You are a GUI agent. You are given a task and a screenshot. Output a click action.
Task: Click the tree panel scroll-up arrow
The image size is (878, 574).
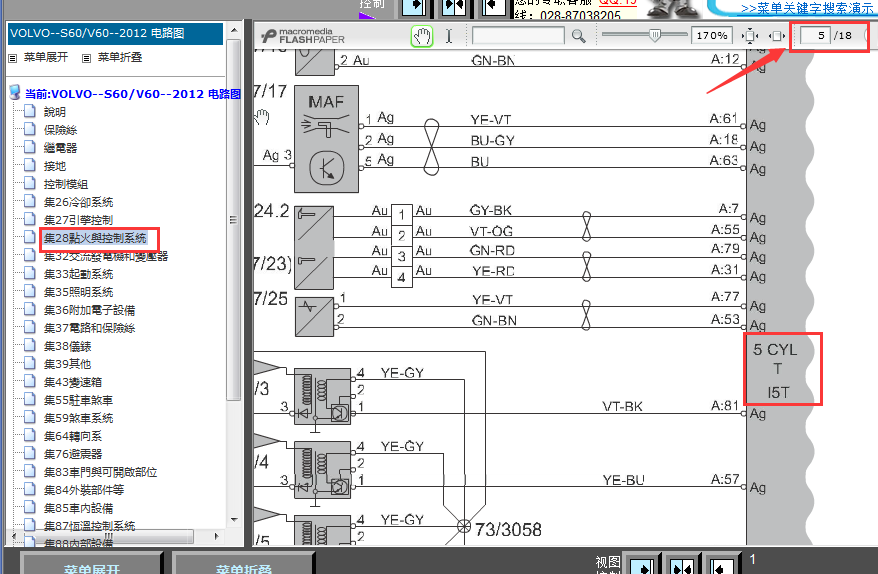(234, 30)
